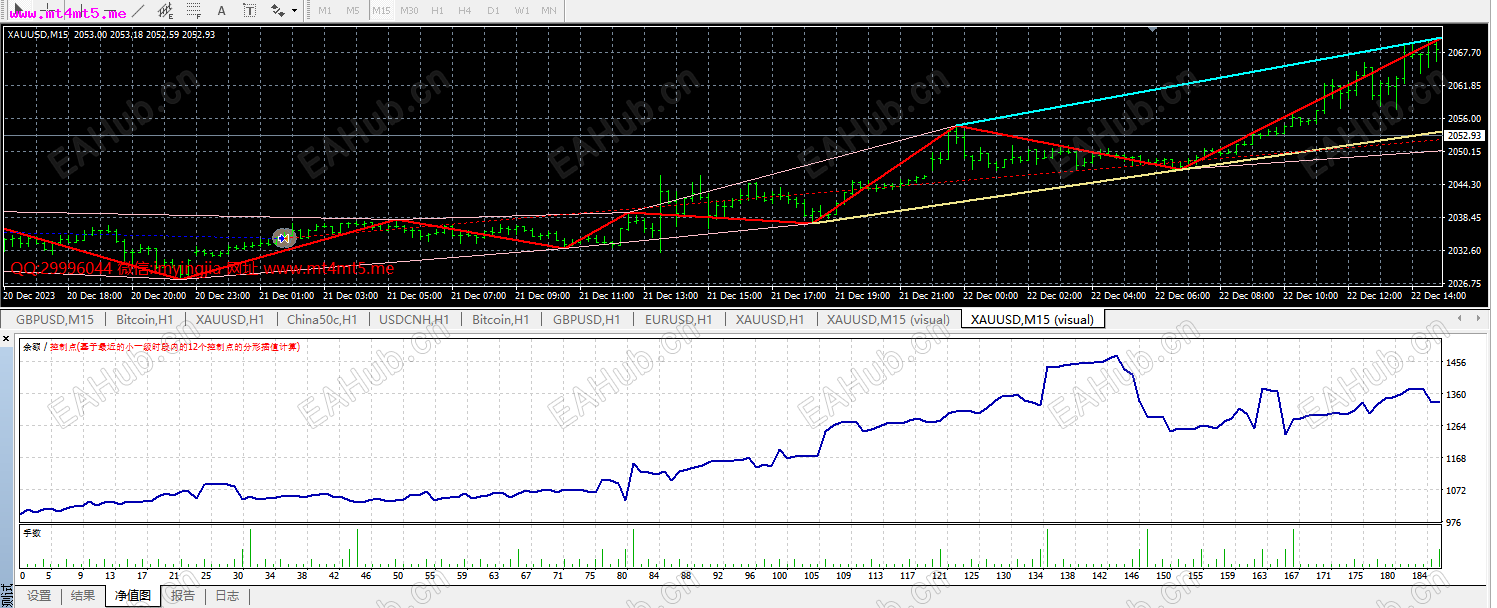Switch to EURUSD,H1 chart tab
Image resolution: width=1497 pixels, height=608 pixels.
tap(678, 319)
